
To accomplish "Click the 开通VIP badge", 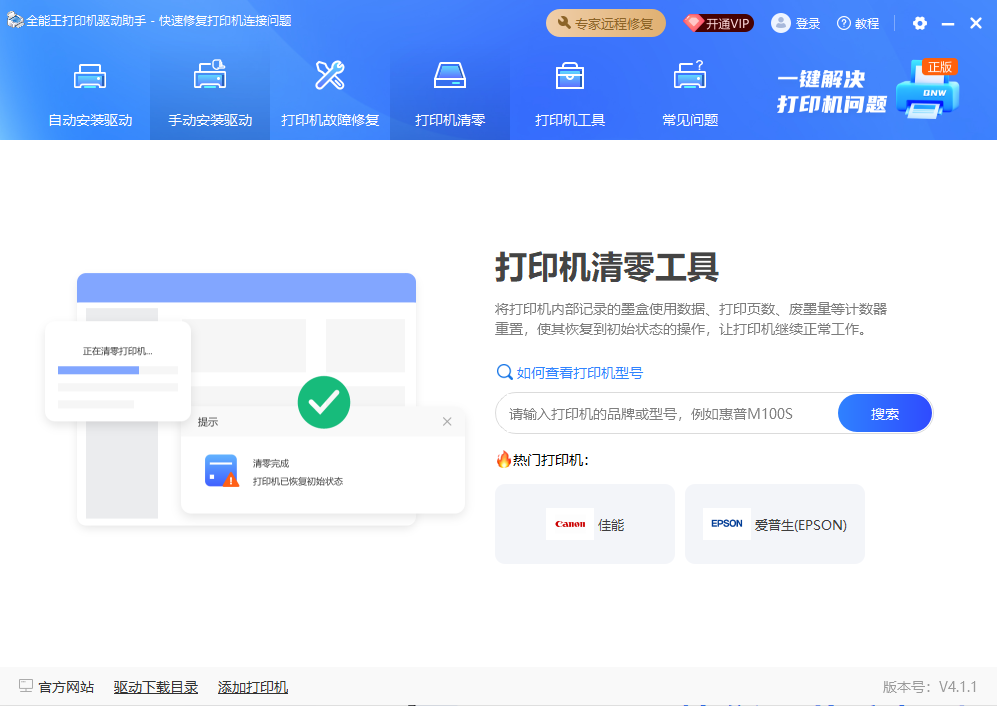I will pyautogui.click(x=719, y=23).
